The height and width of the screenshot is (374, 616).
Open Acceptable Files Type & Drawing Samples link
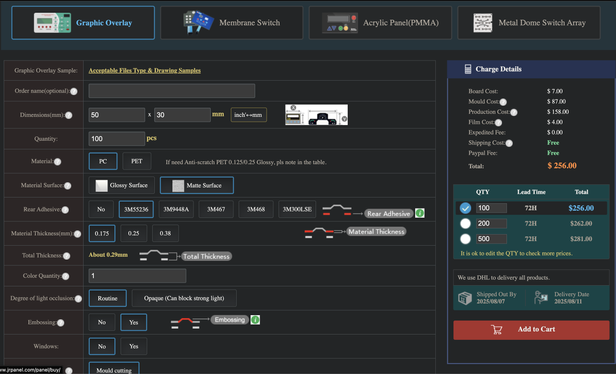[145, 71]
